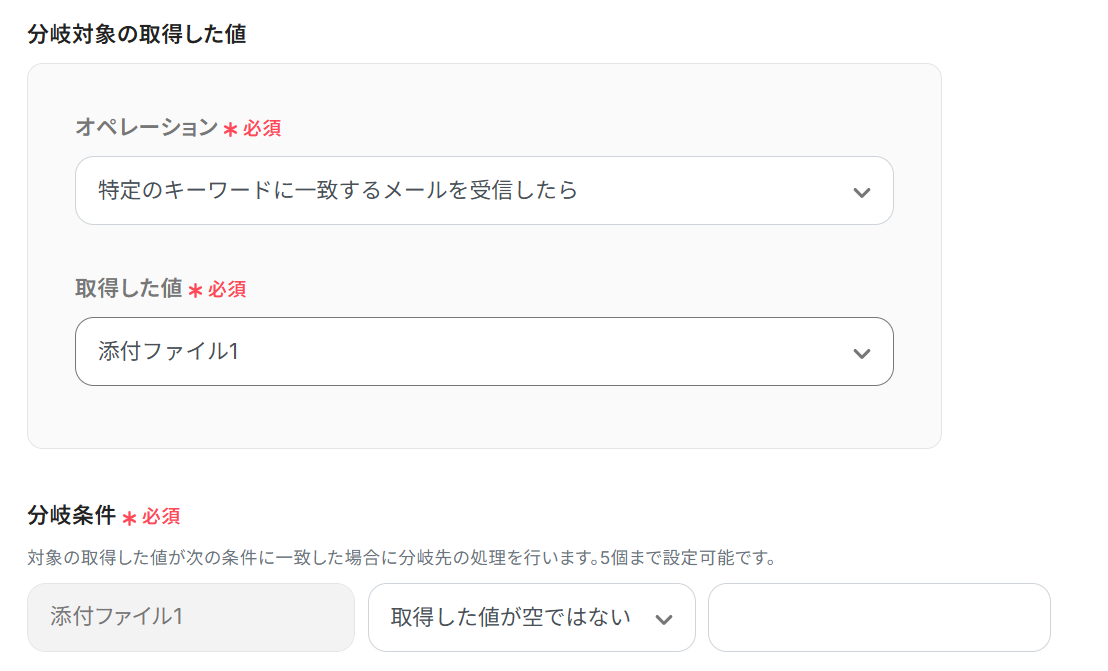Click the red asterisk beside 取得した値 label

[195, 290]
